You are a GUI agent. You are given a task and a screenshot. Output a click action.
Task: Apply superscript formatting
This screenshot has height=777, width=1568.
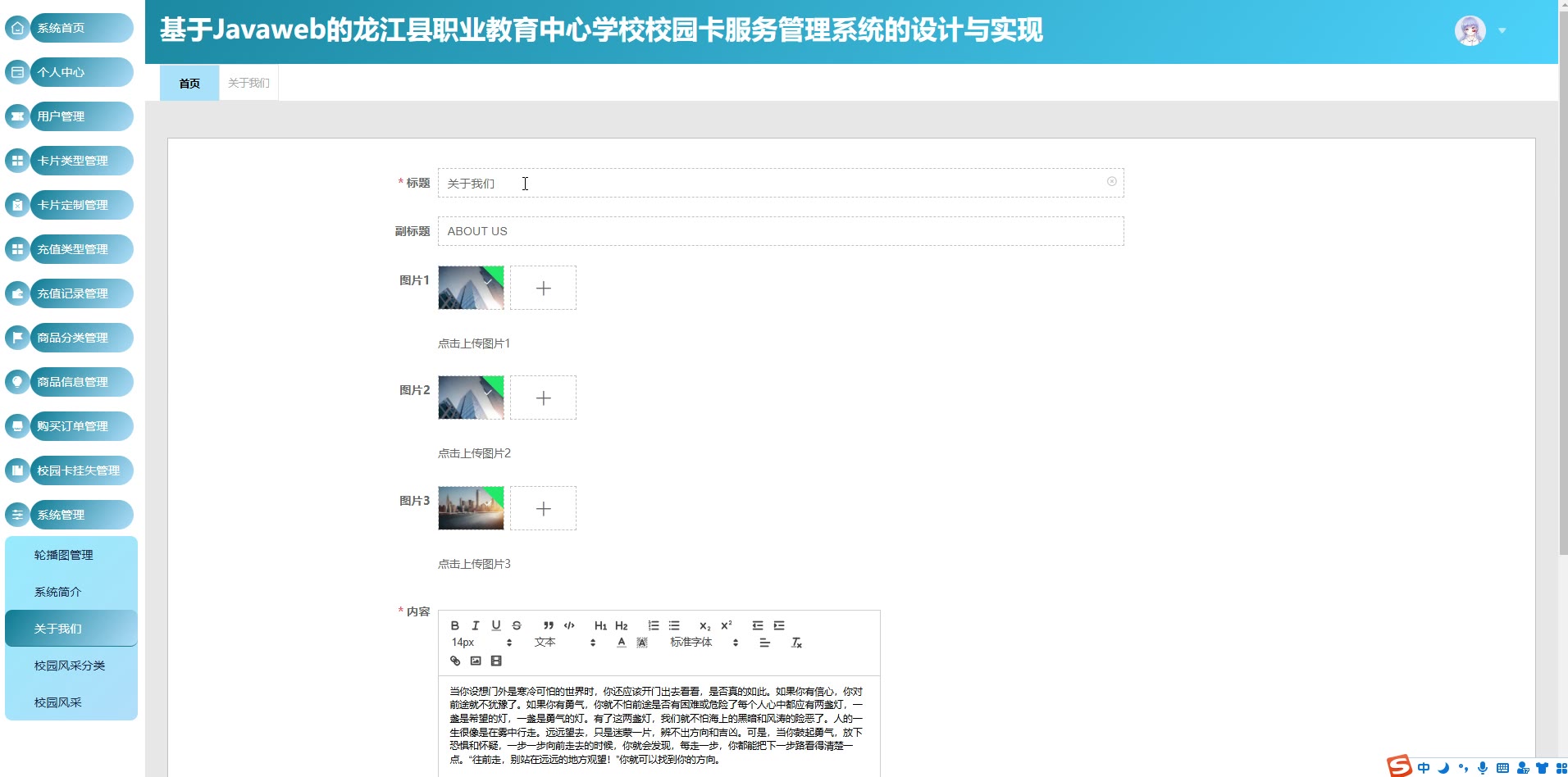(726, 625)
